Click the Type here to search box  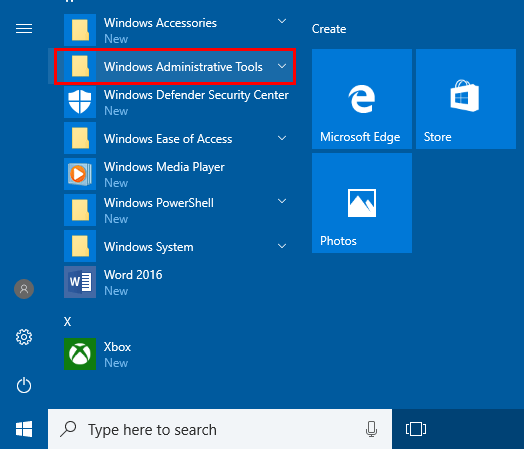(220, 429)
